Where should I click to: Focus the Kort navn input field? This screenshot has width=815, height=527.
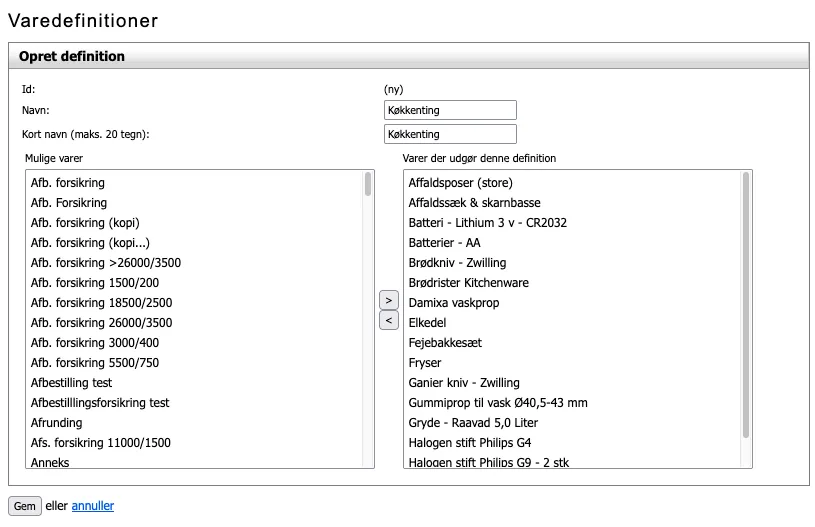pyautogui.click(x=450, y=134)
